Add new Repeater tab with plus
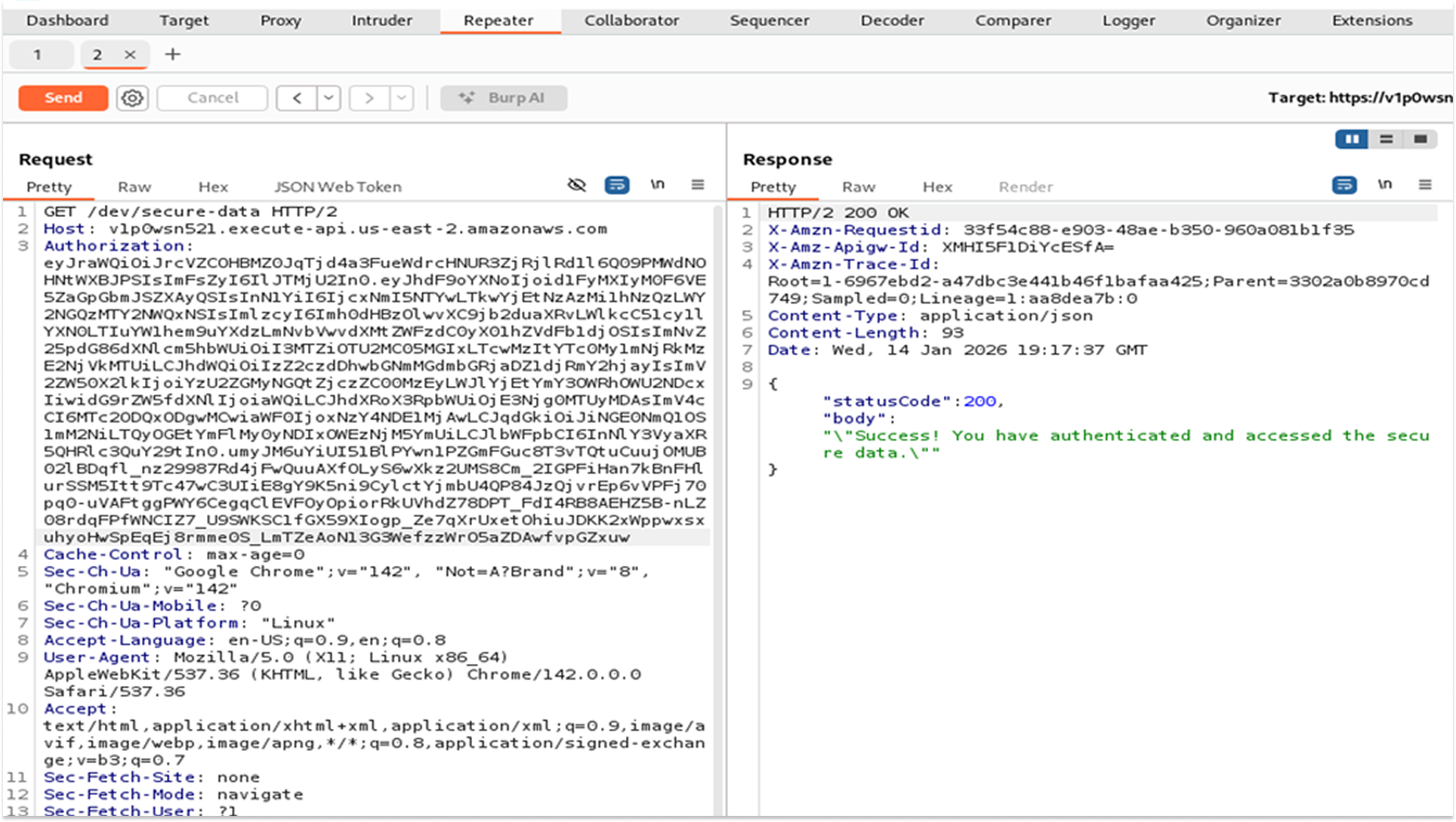The width and height of the screenshot is (1456, 822). (x=173, y=54)
